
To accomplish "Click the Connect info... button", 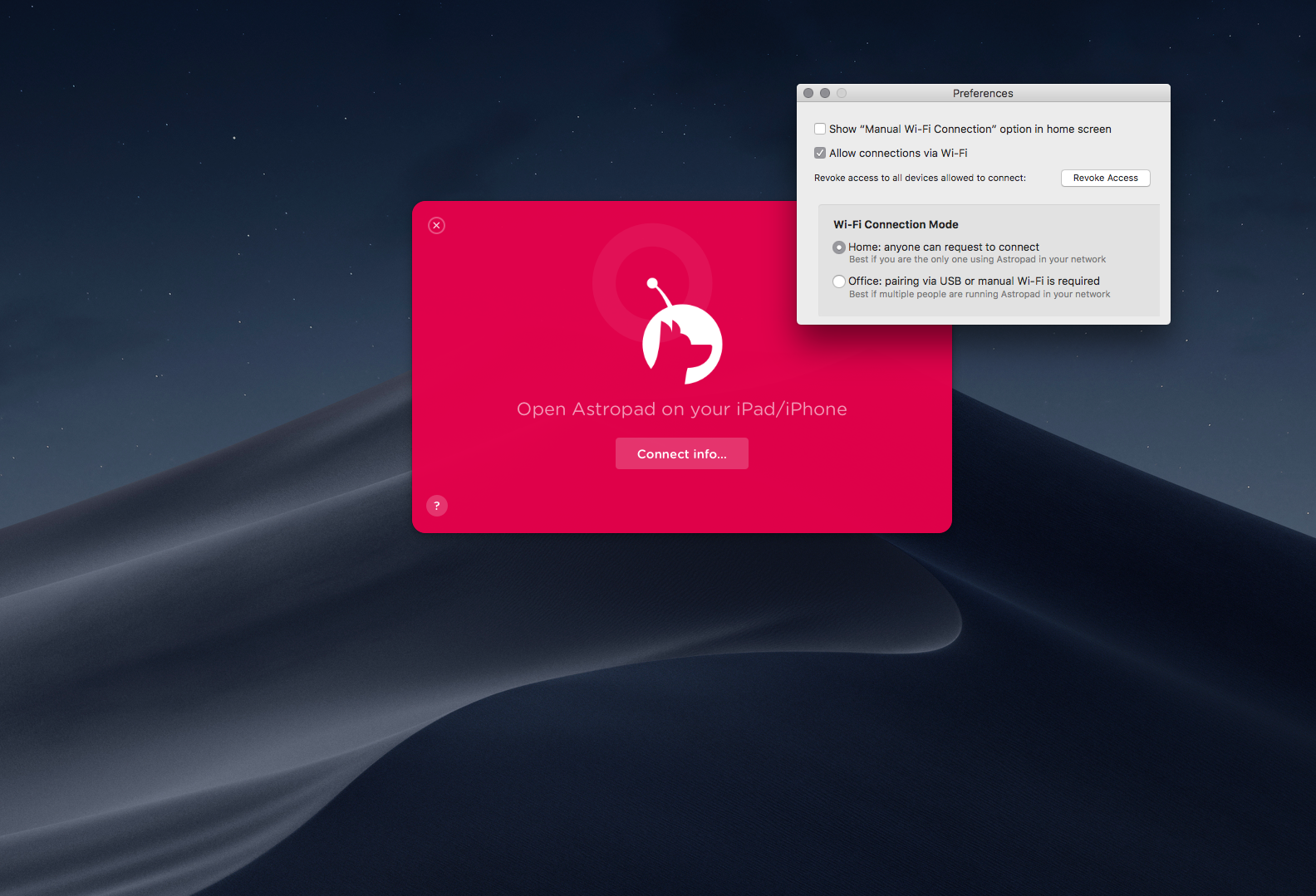I will (682, 453).
